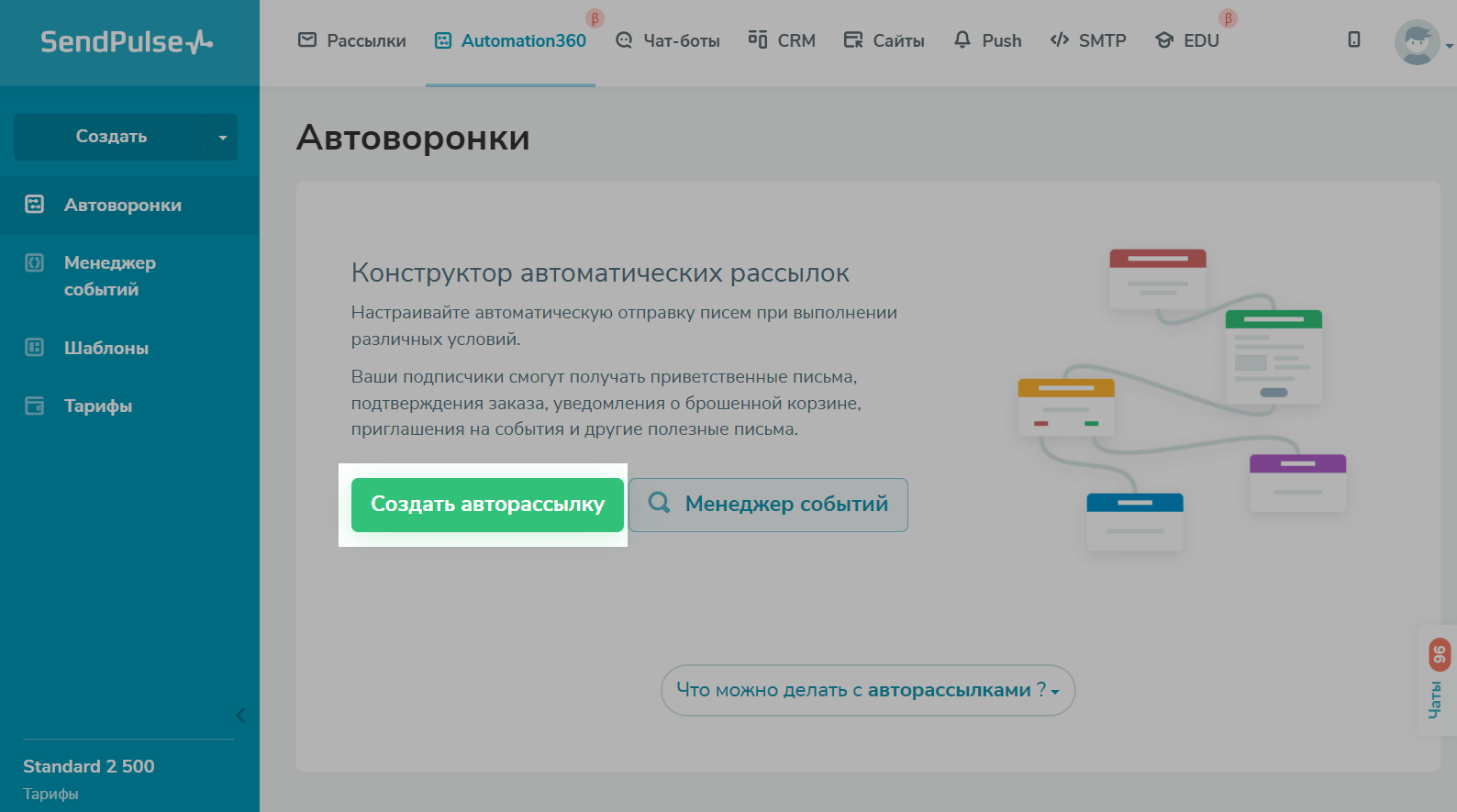Click the mobile phone icon in header
The width and height of the screenshot is (1457, 812).
click(1354, 39)
